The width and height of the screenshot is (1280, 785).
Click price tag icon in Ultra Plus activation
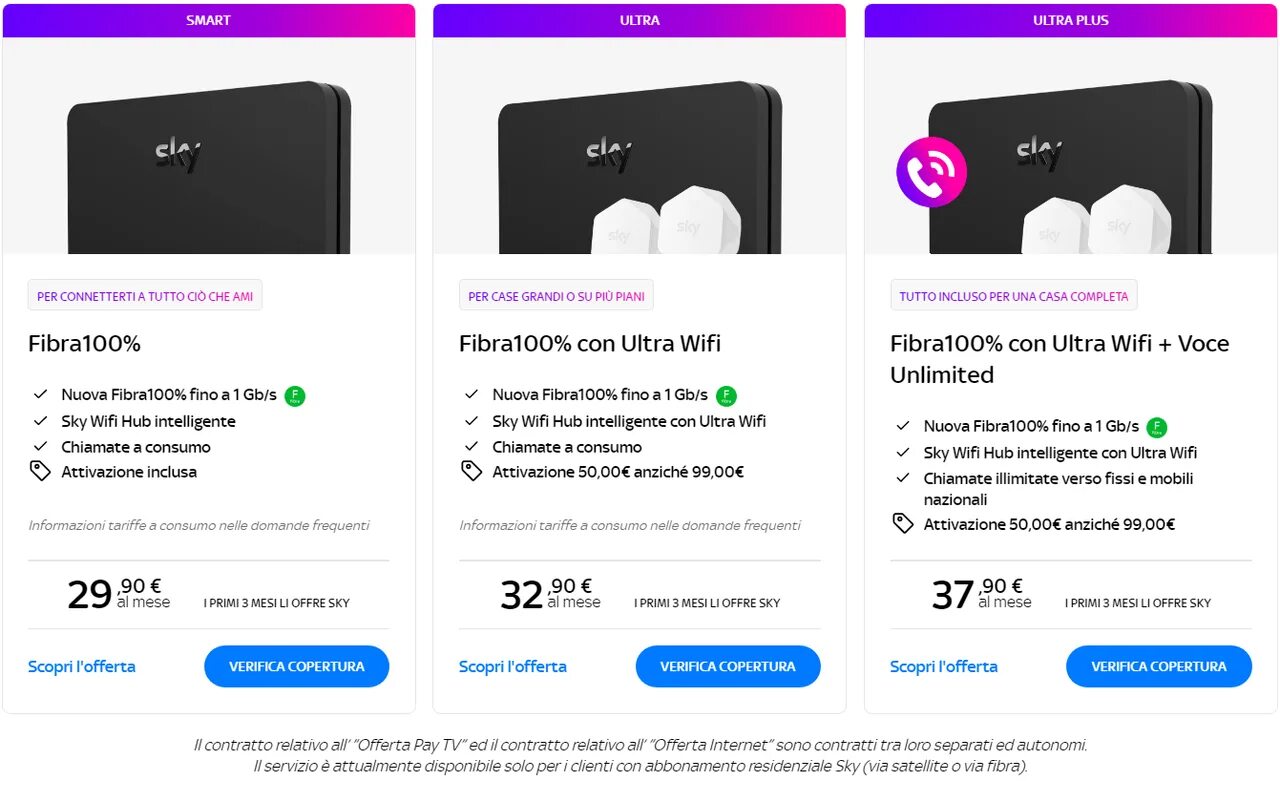point(903,524)
